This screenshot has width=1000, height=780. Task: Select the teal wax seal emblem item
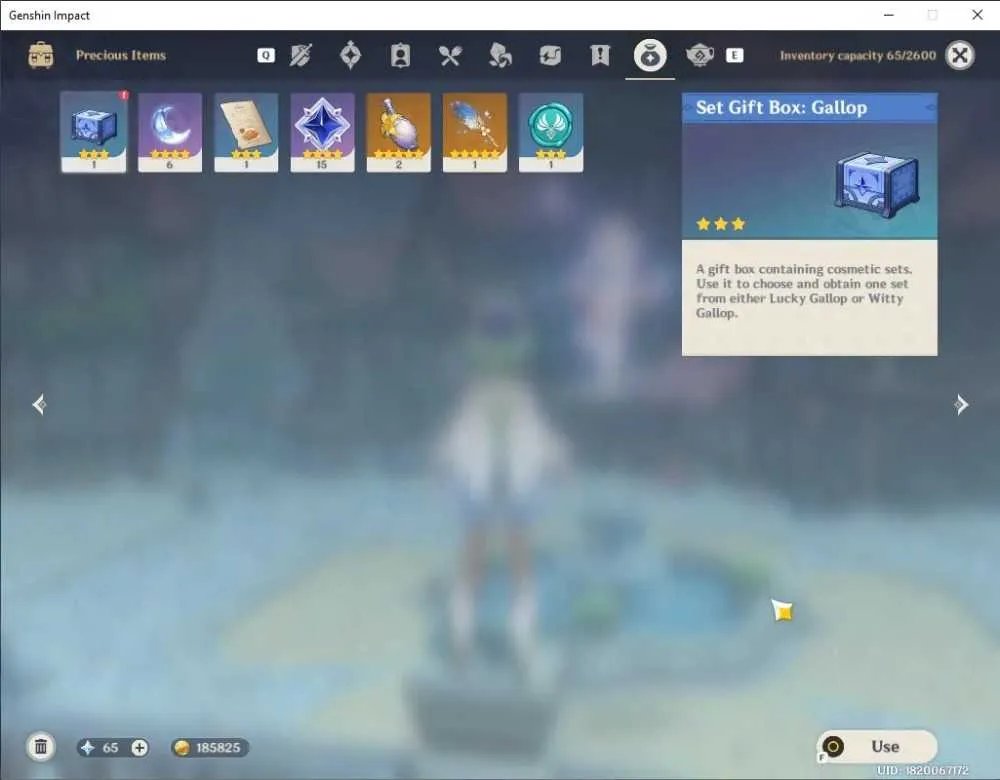pos(551,132)
